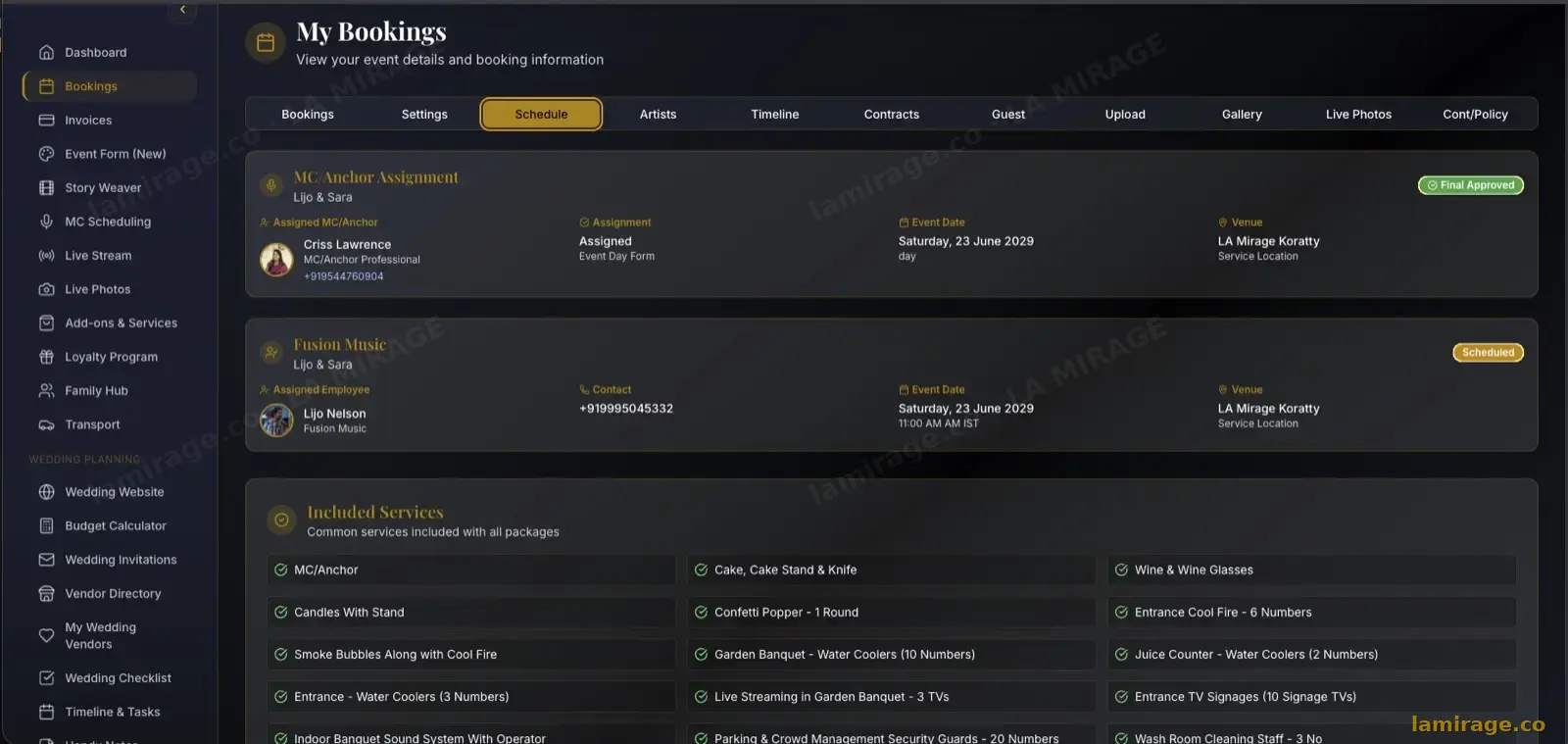Collapse the sidebar with the chevron arrow

[x=182, y=10]
